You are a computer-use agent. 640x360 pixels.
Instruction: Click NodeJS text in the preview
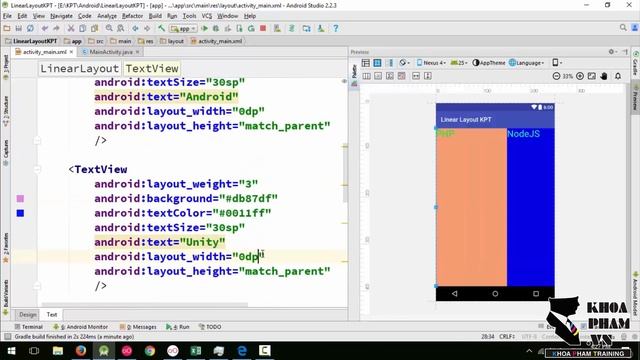click(523, 134)
